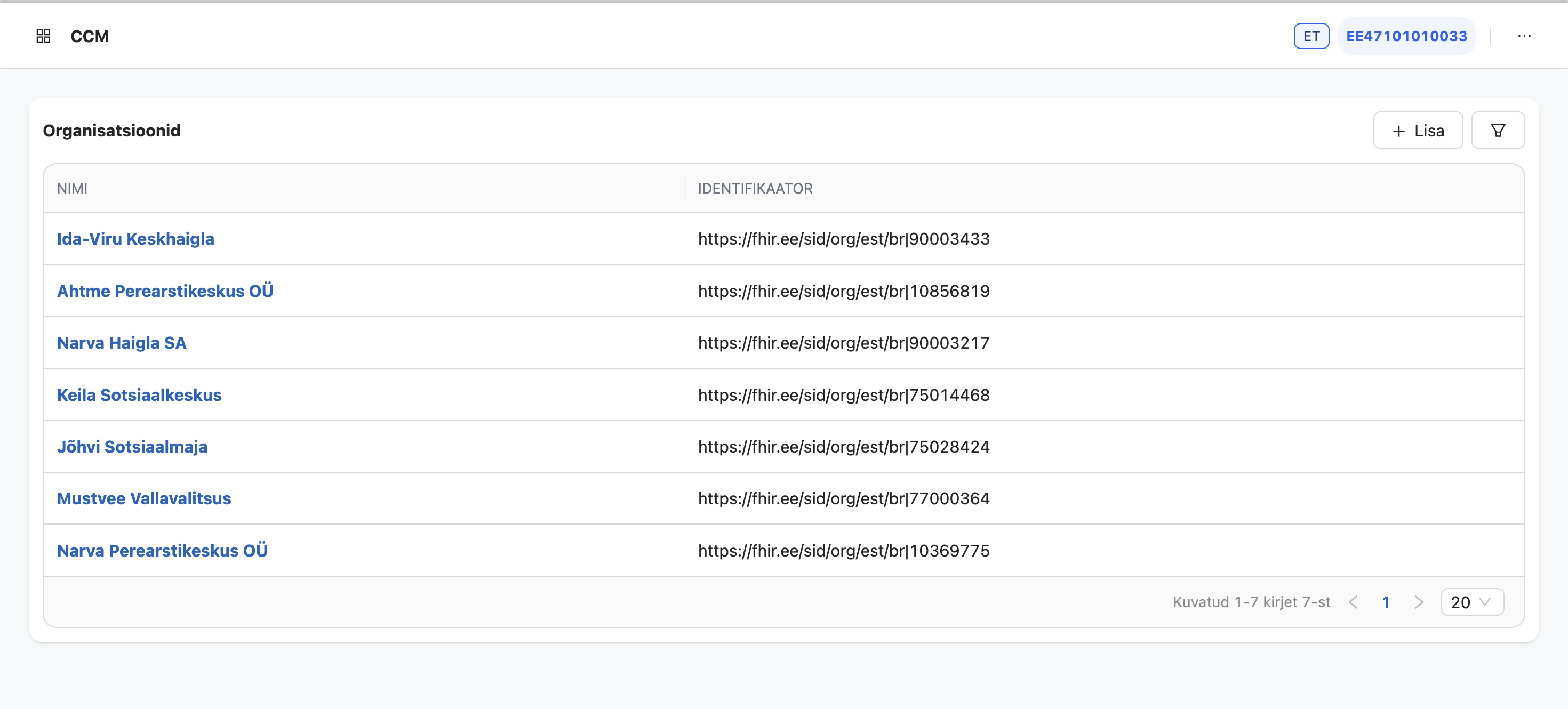
Task: Switch language via ET button
Action: click(1311, 36)
